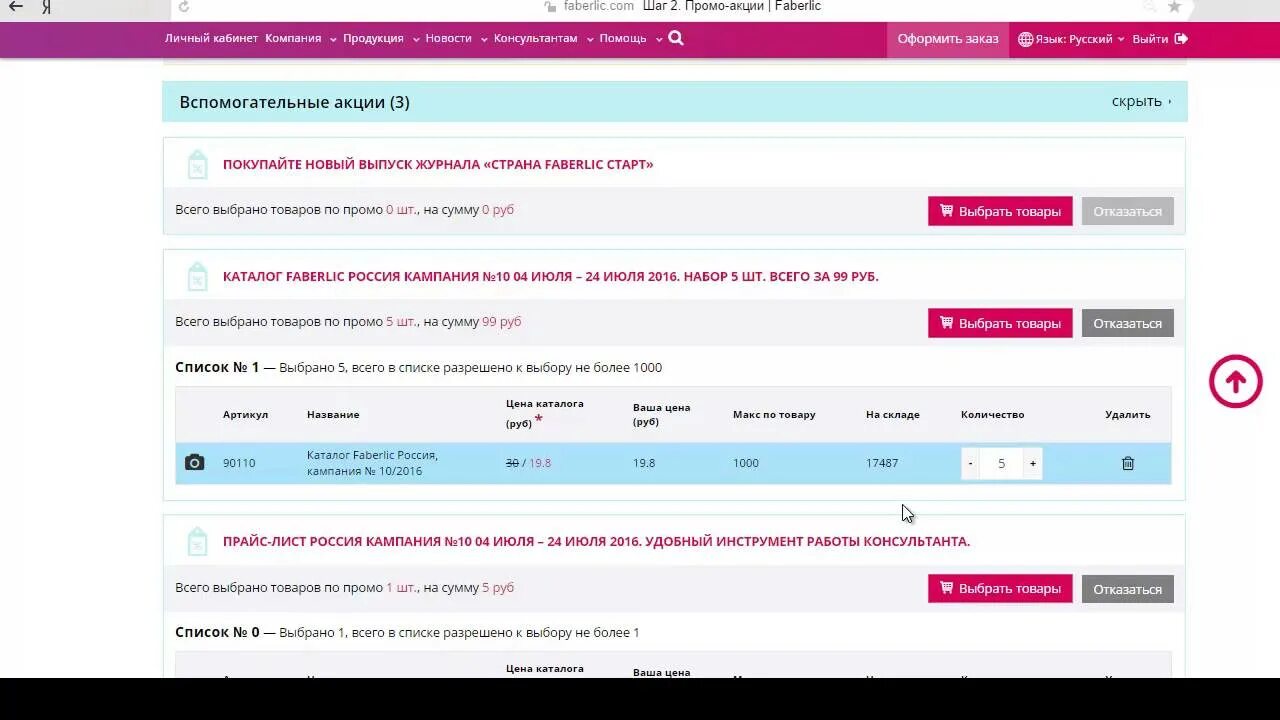Click product name Каталог Faberlic Россия

coord(372,463)
